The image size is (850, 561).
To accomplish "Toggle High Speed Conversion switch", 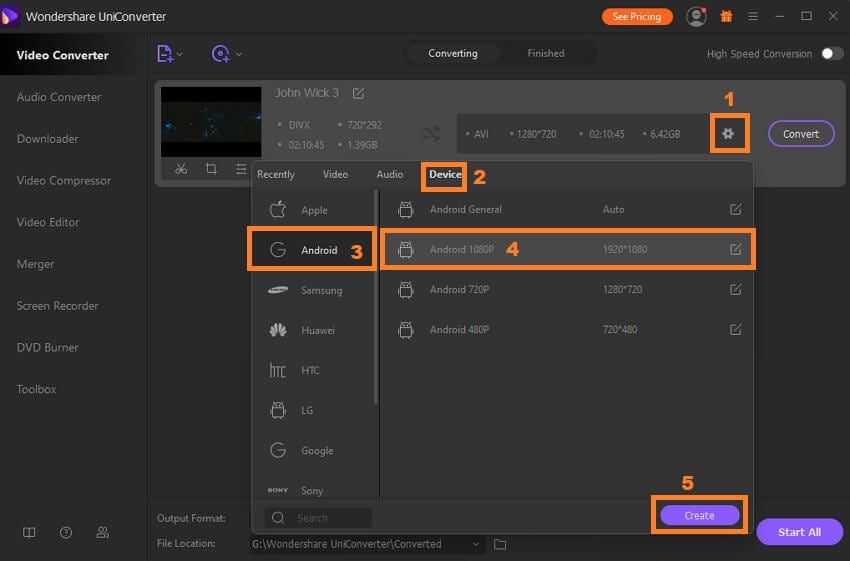I will pos(832,53).
